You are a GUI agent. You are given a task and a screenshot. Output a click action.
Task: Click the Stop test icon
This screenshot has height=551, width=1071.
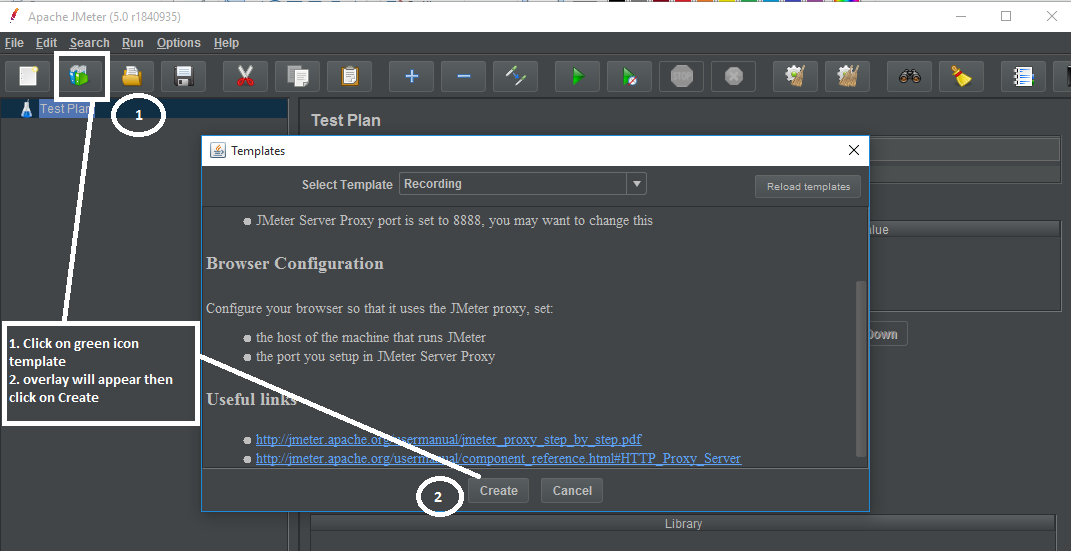(x=681, y=76)
